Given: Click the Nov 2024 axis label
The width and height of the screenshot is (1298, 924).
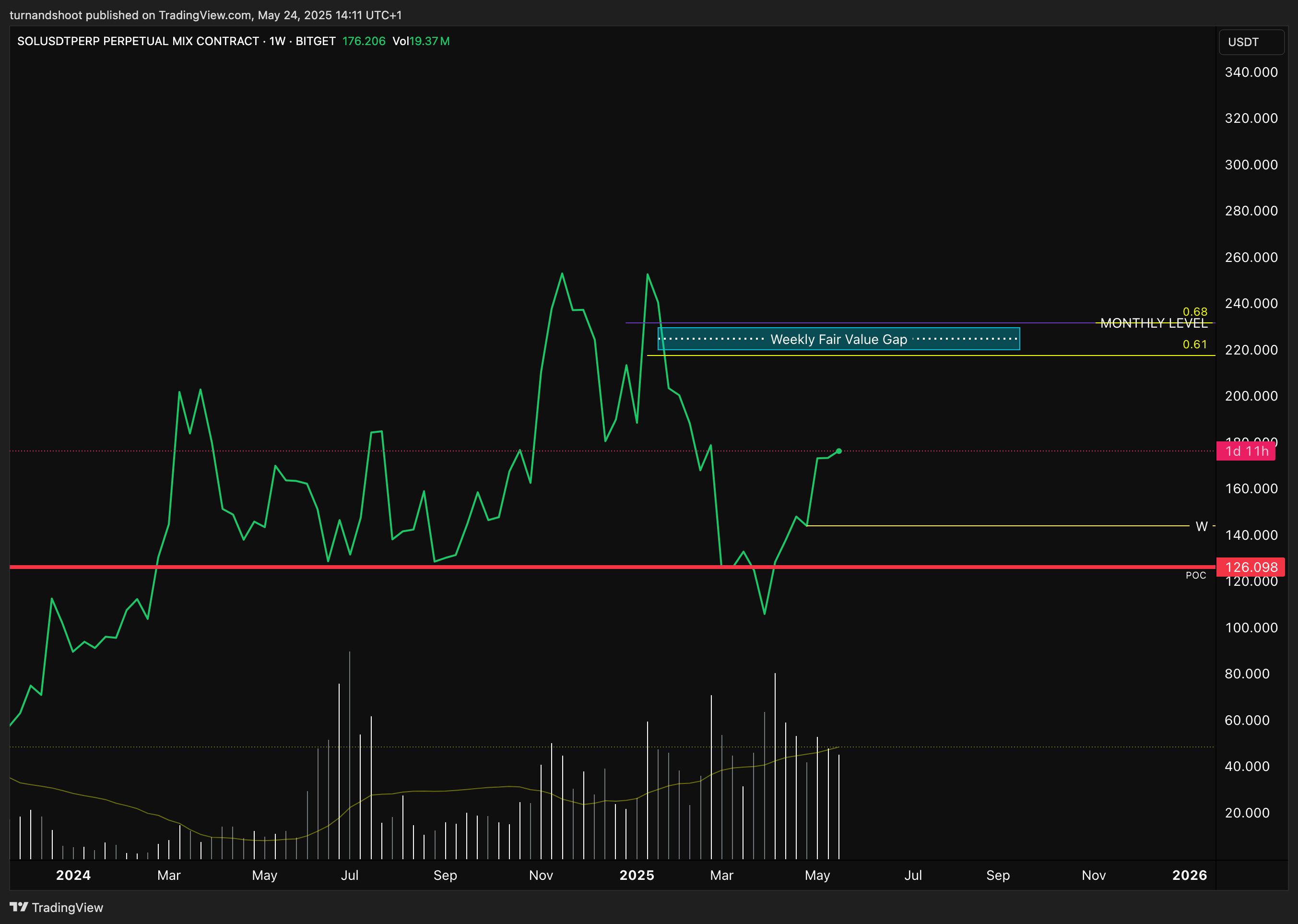Looking at the screenshot, I should pos(541,875).
